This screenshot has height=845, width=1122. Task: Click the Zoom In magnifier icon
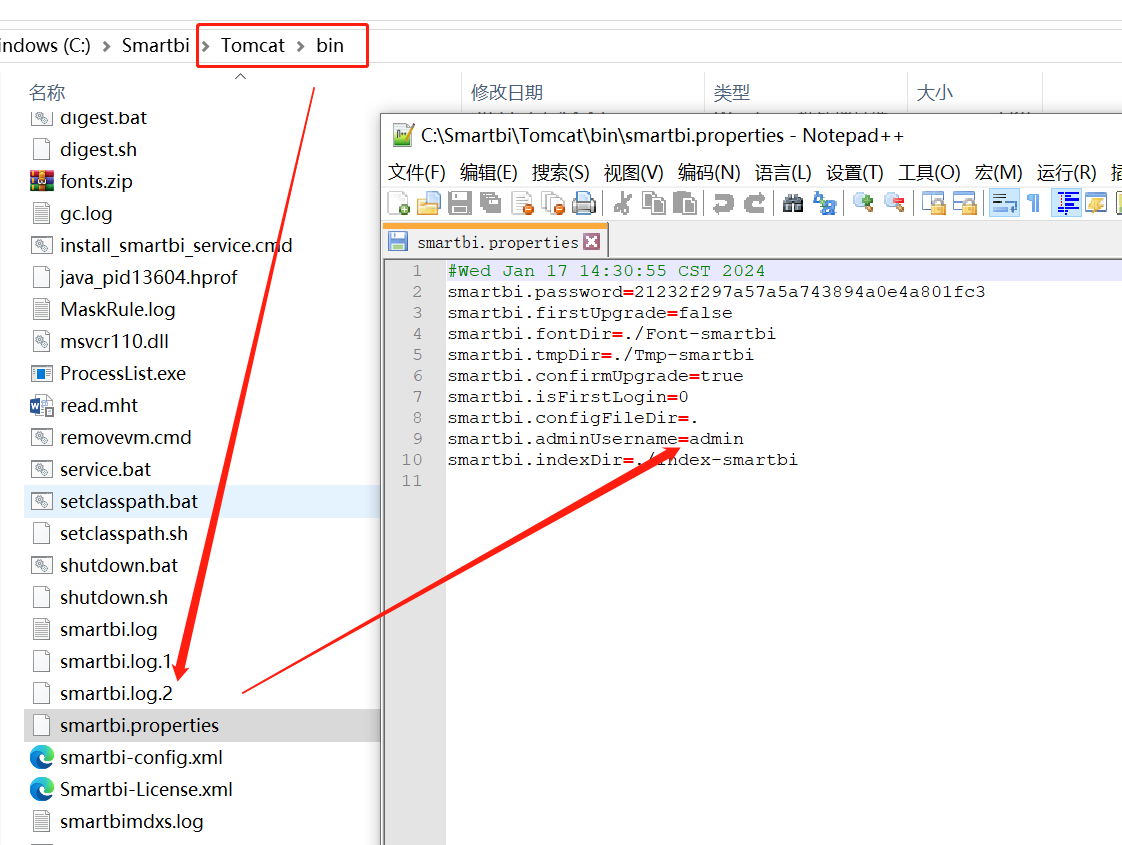pyautogui.click(x=863, y=204)
